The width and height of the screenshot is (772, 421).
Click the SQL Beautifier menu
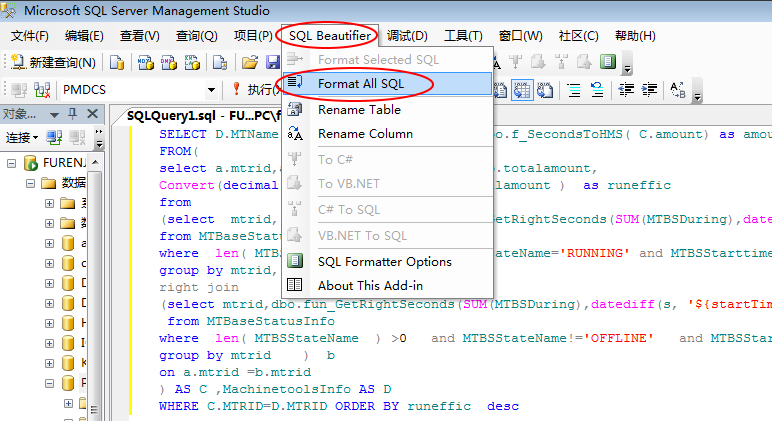coord(329,36)
